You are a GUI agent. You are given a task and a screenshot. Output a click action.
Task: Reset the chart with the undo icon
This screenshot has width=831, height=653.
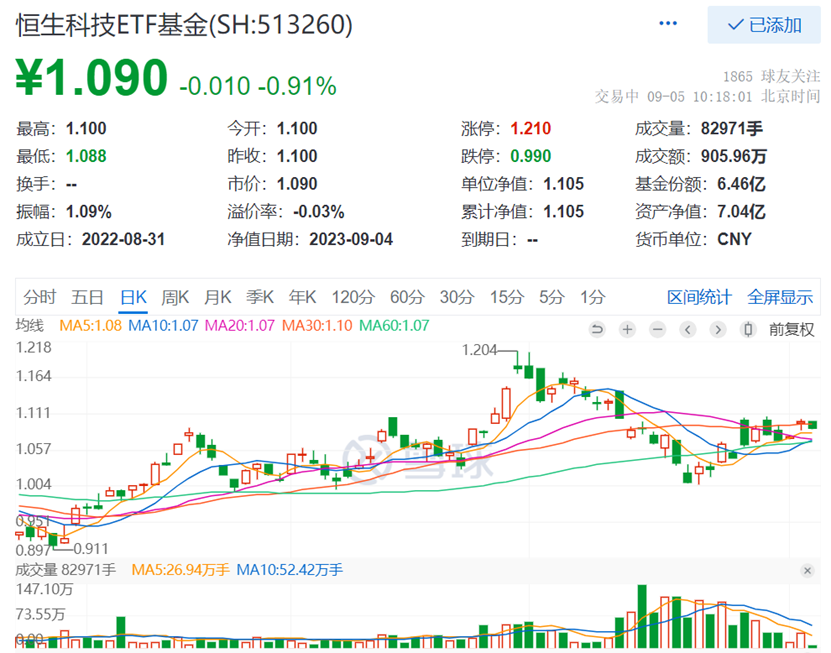tap(597, 329)
